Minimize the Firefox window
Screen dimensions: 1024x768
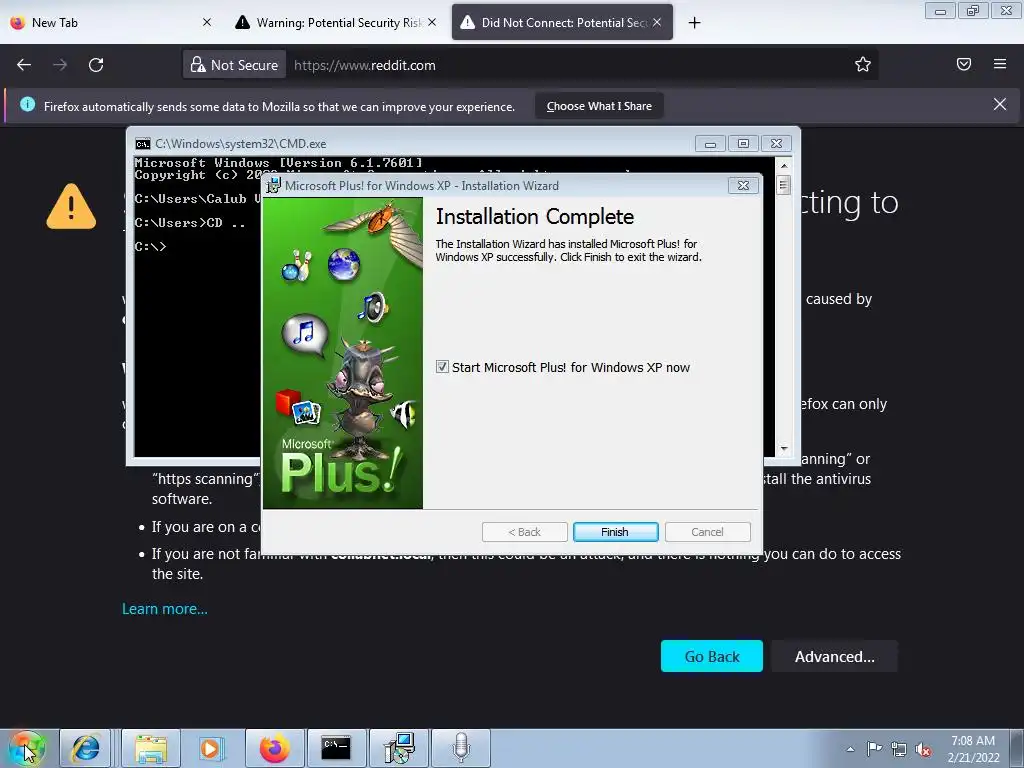coord(940,11)
